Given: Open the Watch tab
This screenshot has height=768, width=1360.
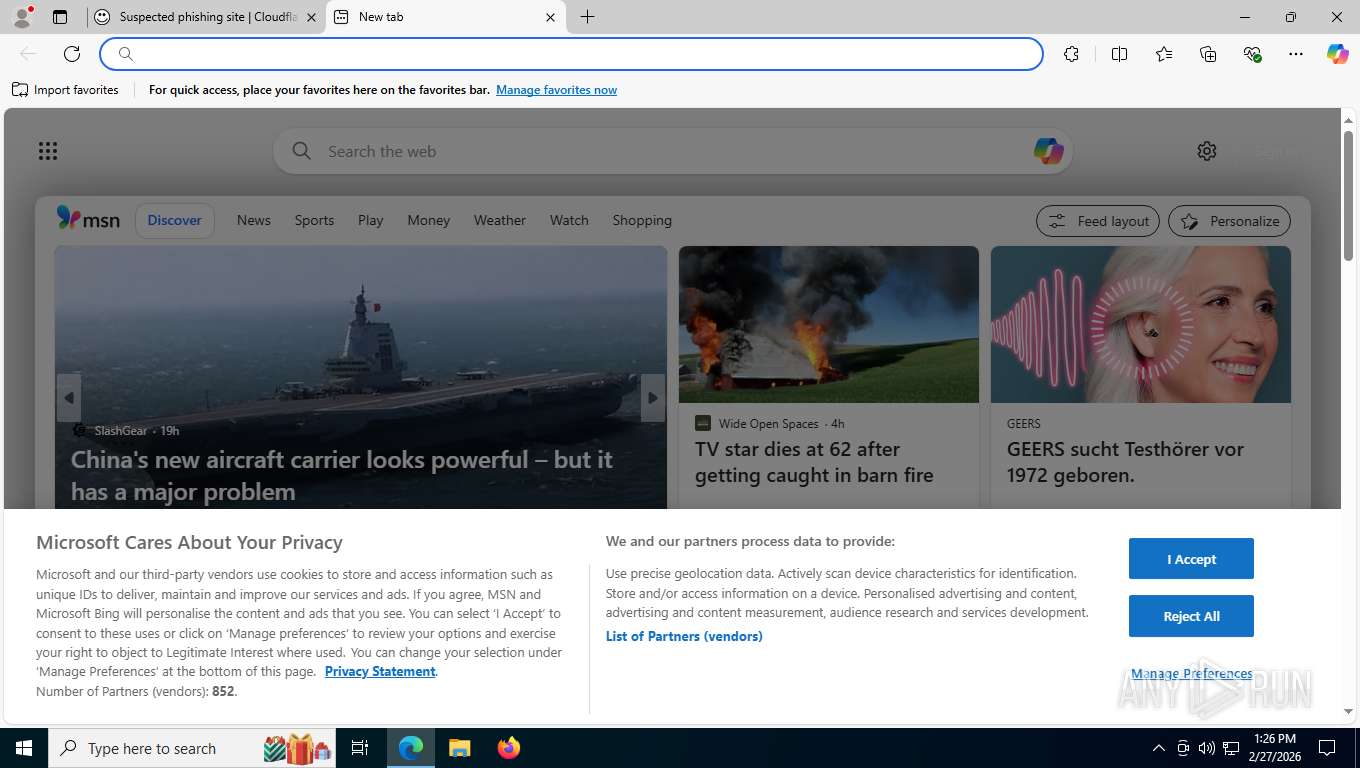Looking at the screenshot, I should pyautogui.click(x=569, y=220).
